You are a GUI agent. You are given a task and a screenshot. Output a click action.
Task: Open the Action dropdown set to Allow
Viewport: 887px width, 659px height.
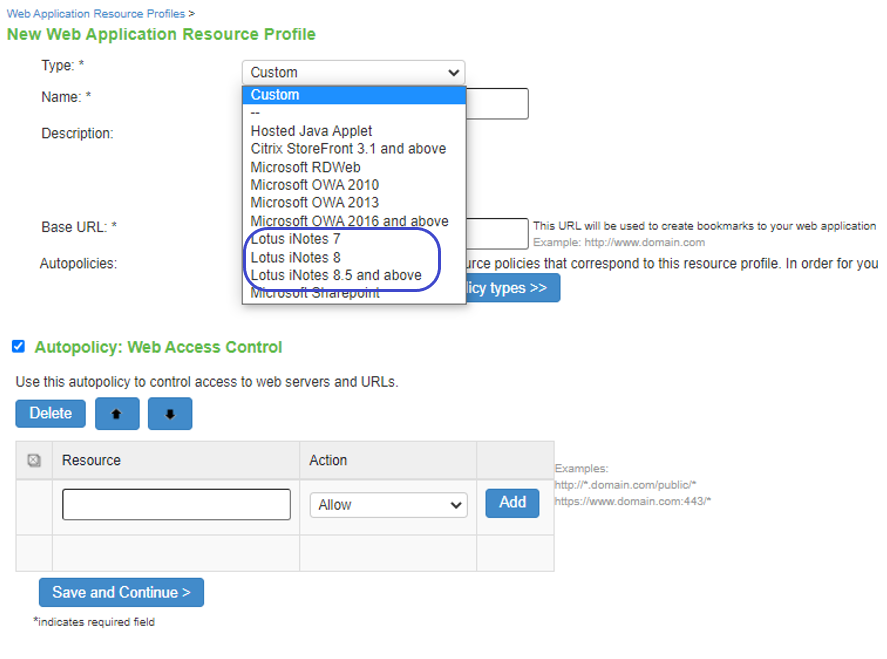click(x=389, y=505)
